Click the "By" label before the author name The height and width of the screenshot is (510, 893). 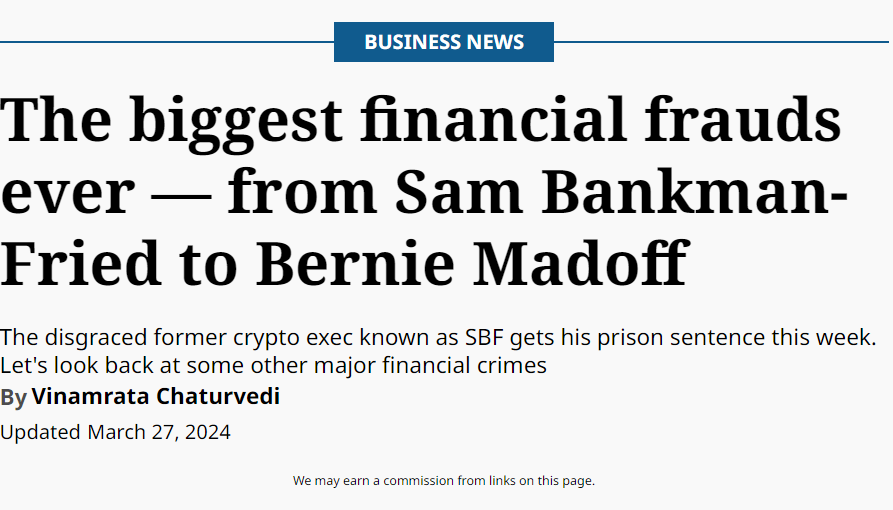click(14, 398)
